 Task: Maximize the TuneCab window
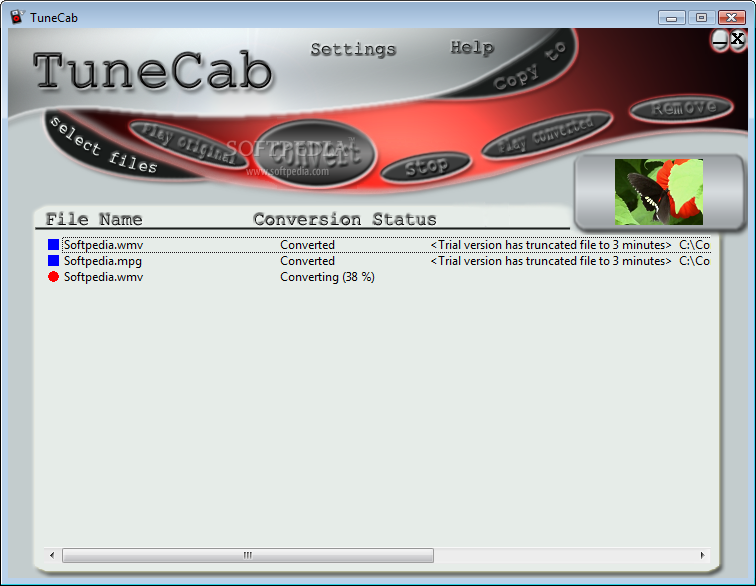(702, 17)
